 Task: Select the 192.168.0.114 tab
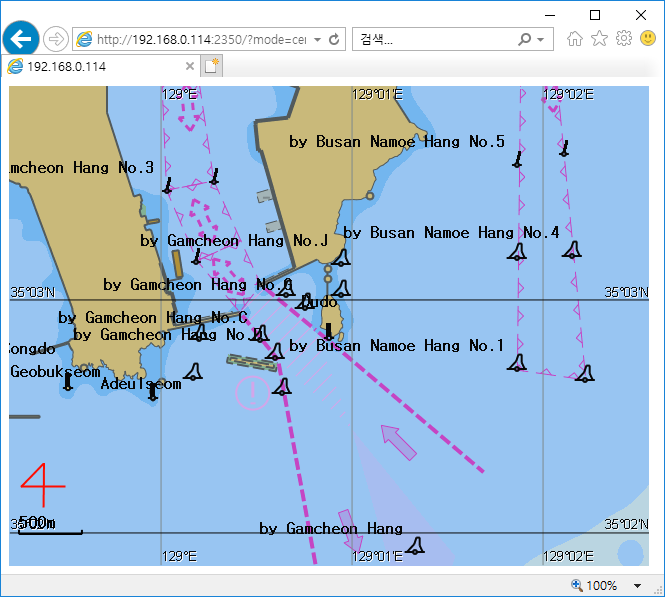coord(95,66)
